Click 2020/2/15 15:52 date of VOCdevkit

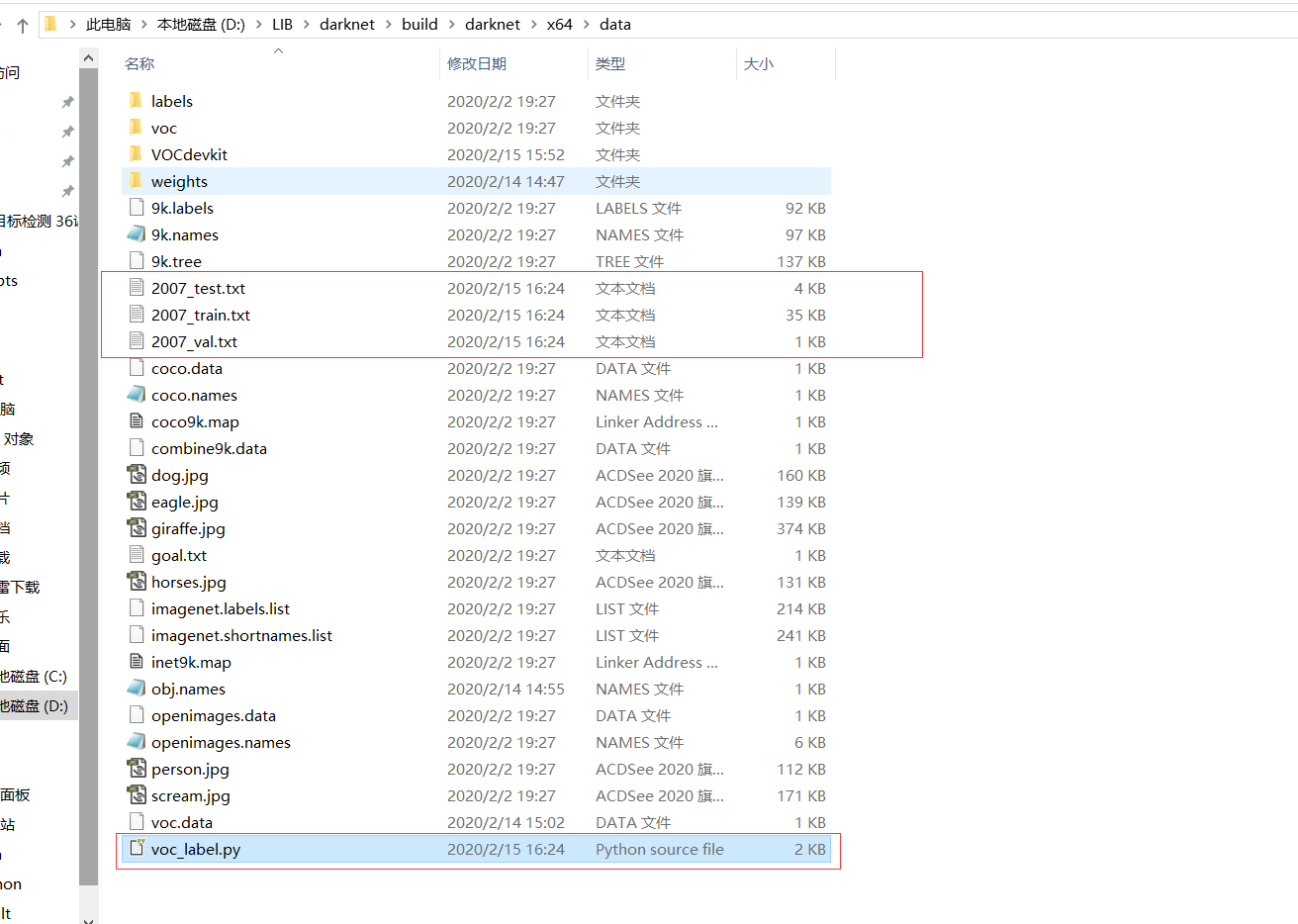coord(506,154)
